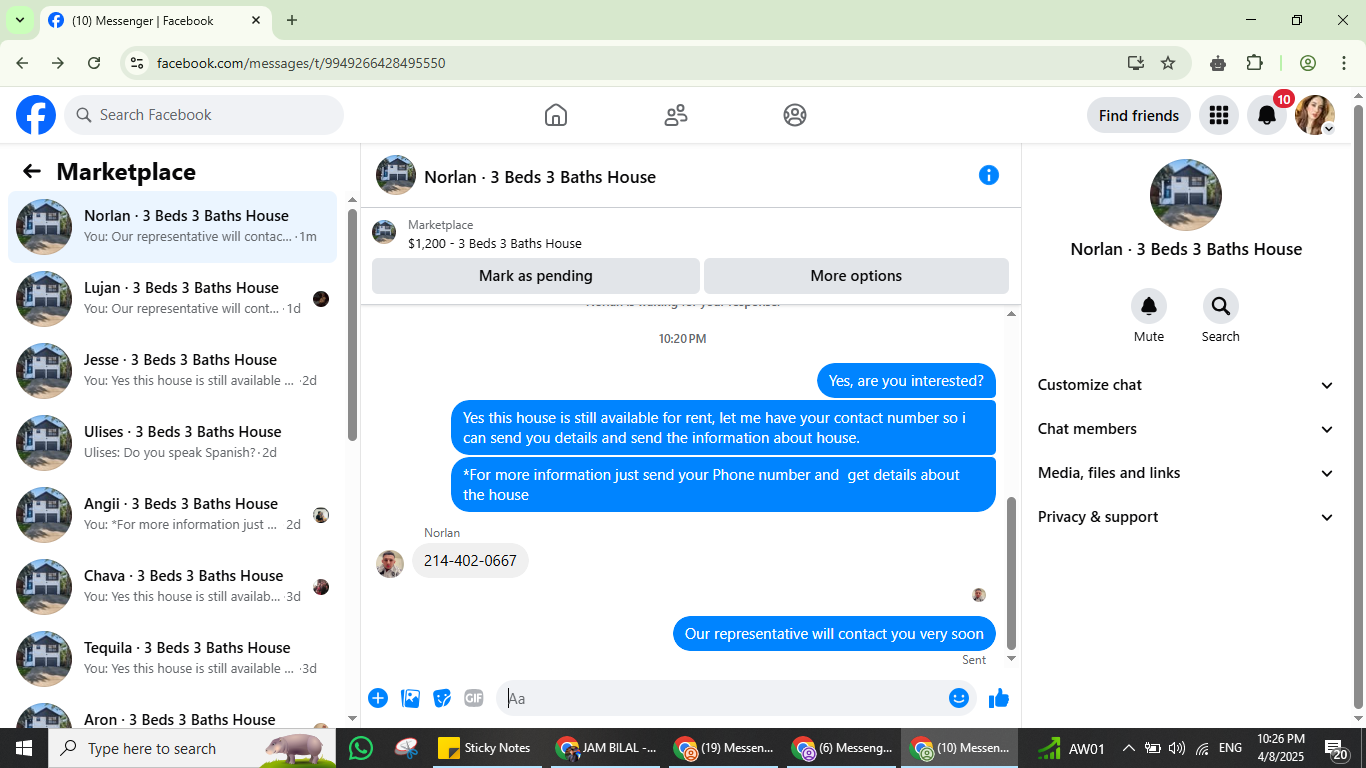1366x768 pixels.
Task: Open conversation information icon
Action: coord(989,175)
